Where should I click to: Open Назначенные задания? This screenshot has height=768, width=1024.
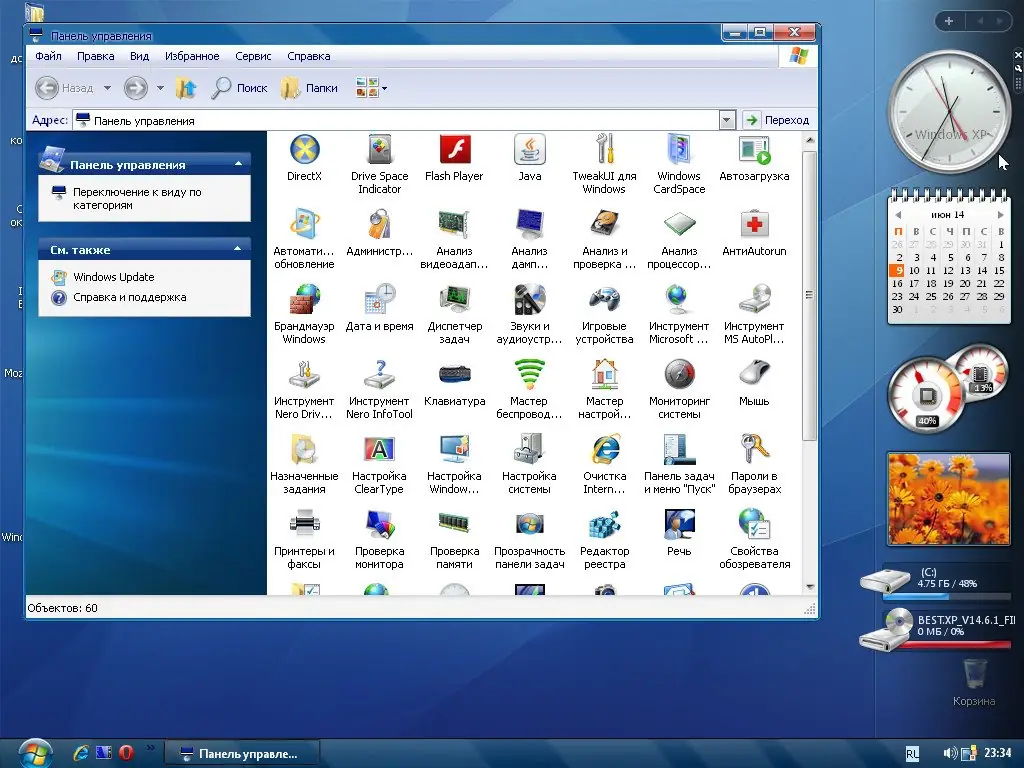pyautogui.click(x=304, y=464)
